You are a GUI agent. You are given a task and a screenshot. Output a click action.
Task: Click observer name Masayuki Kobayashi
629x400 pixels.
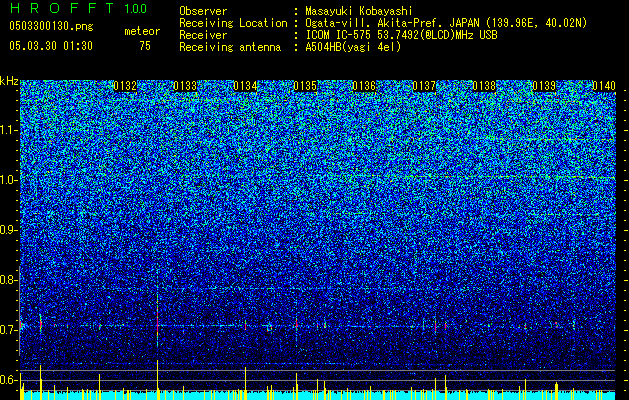[359, 11]
